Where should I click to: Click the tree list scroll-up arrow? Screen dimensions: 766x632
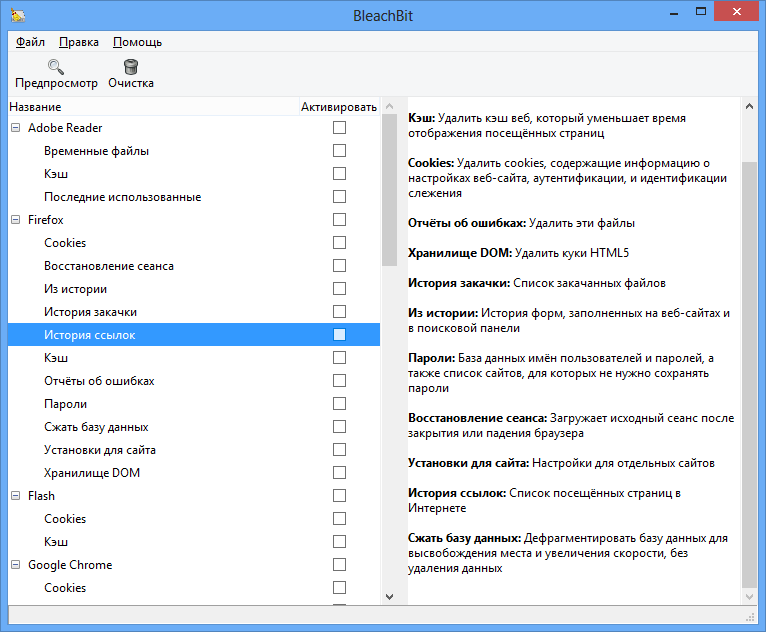point(389,106)
